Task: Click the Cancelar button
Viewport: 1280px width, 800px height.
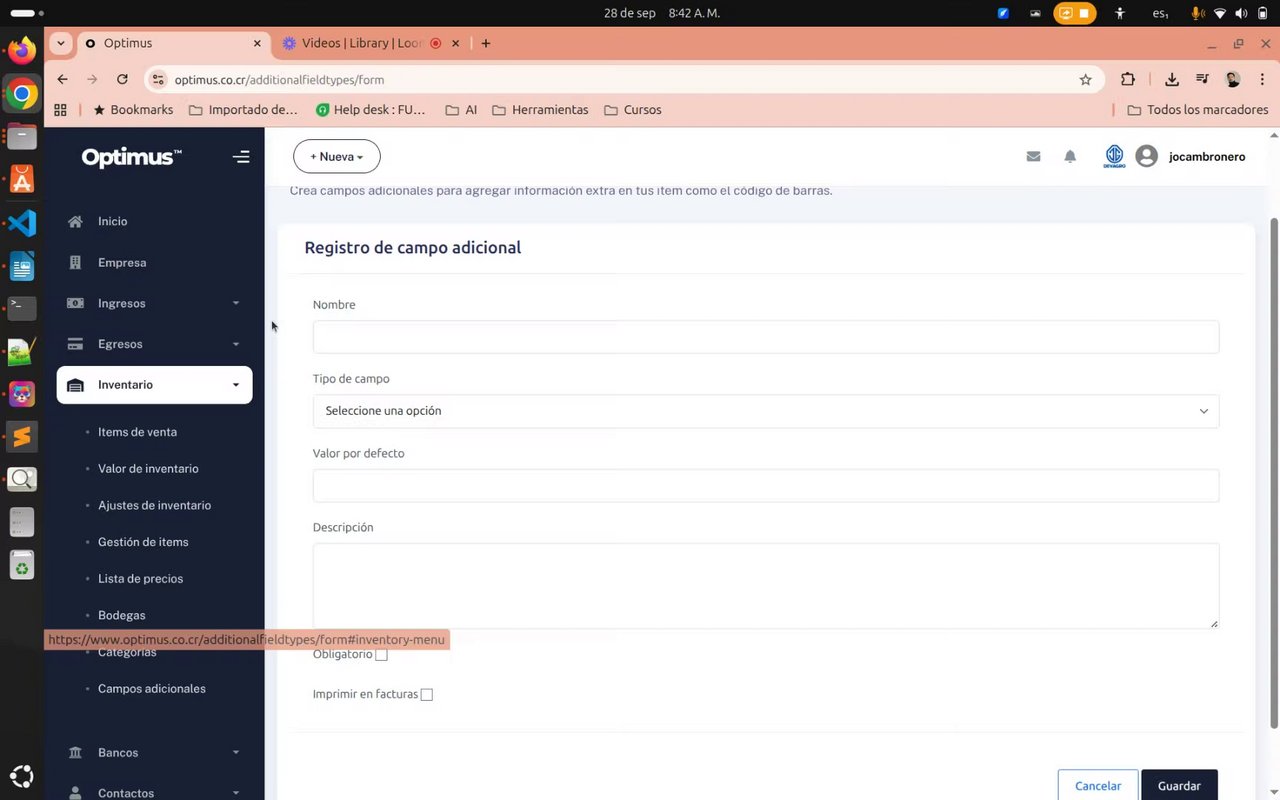Action: pyautogui.click(x=1098, y=786)
